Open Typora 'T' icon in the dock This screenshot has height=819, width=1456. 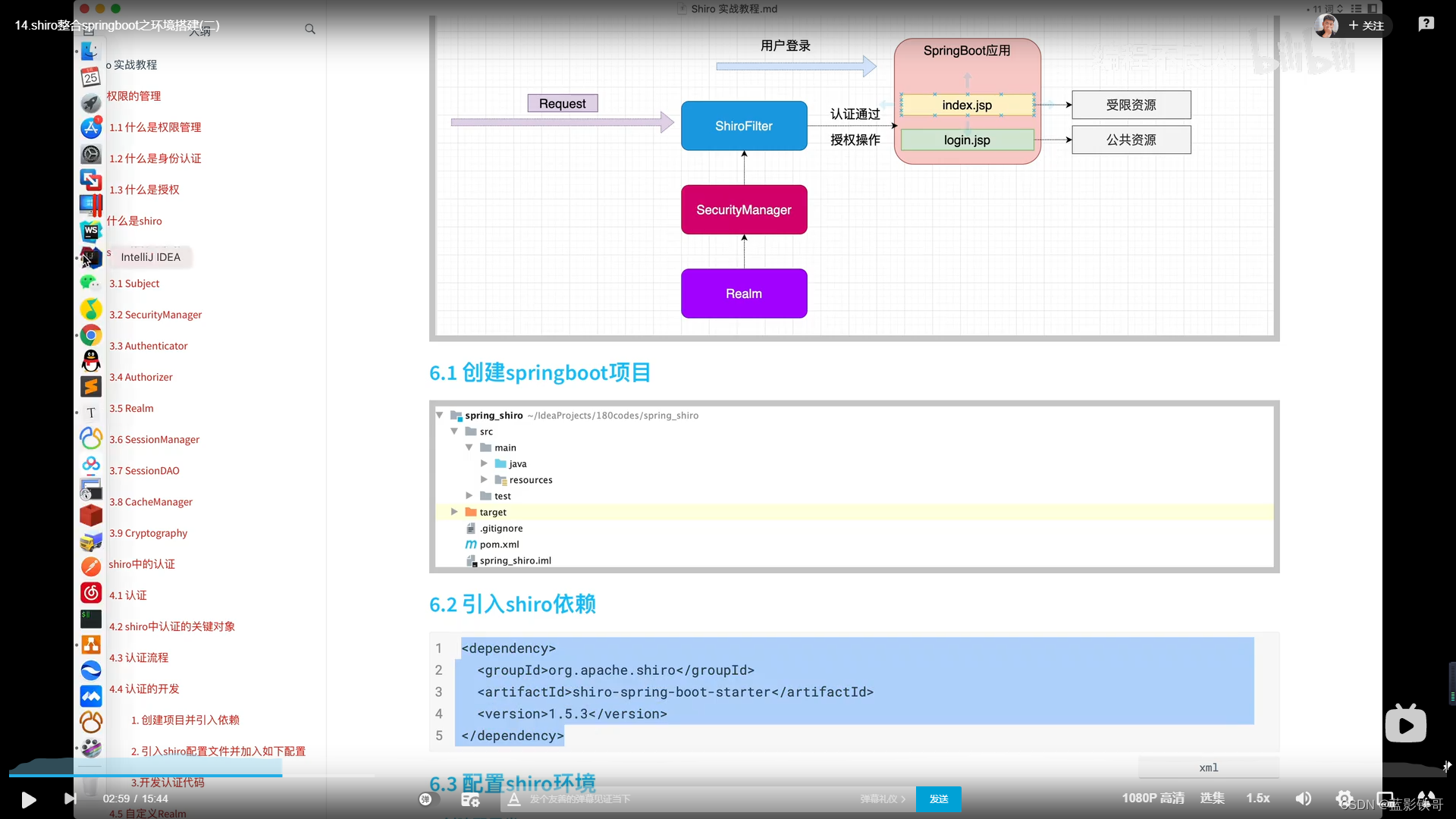[91, 413]
